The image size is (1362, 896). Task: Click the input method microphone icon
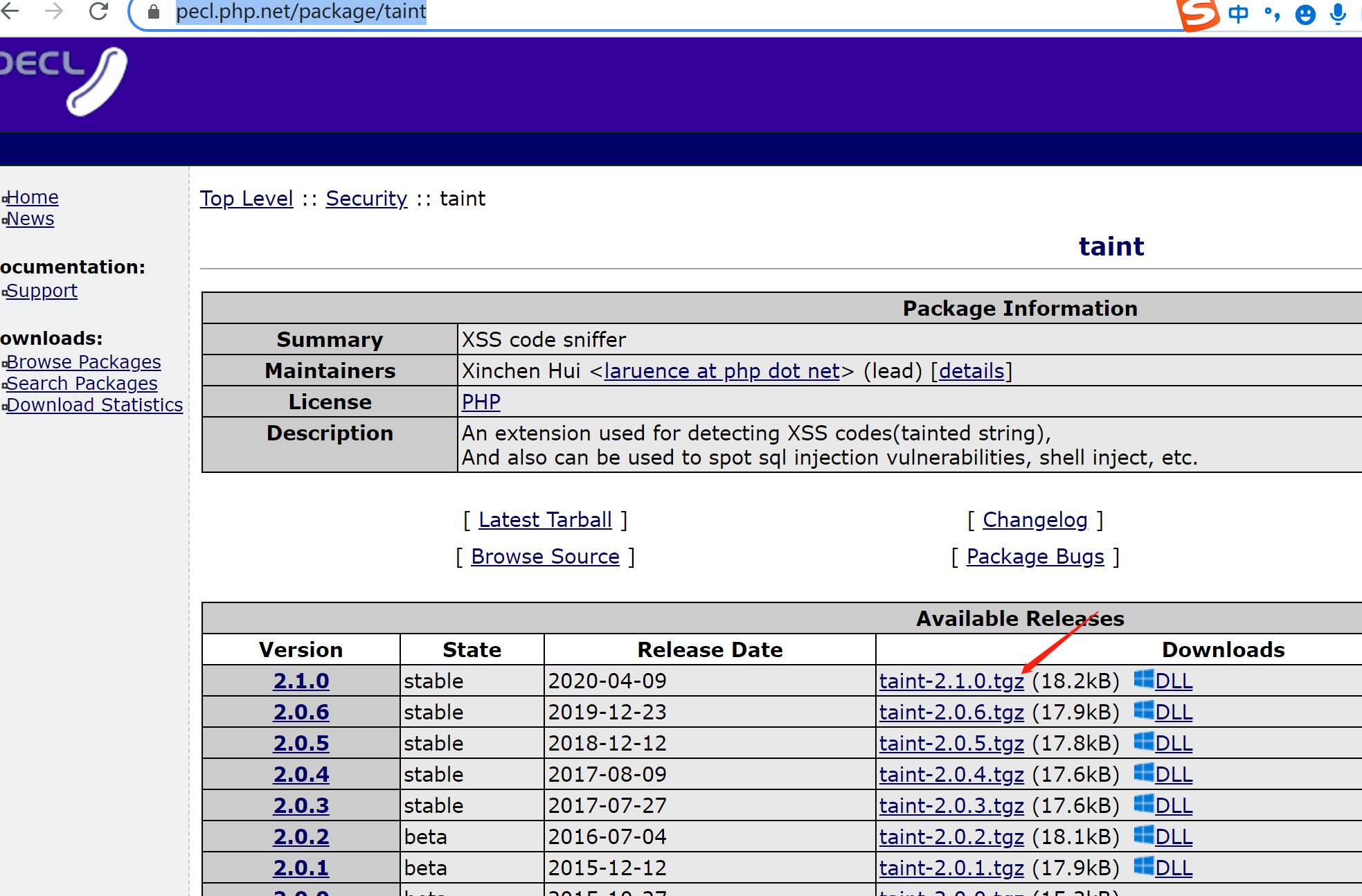click(1338, 14)
